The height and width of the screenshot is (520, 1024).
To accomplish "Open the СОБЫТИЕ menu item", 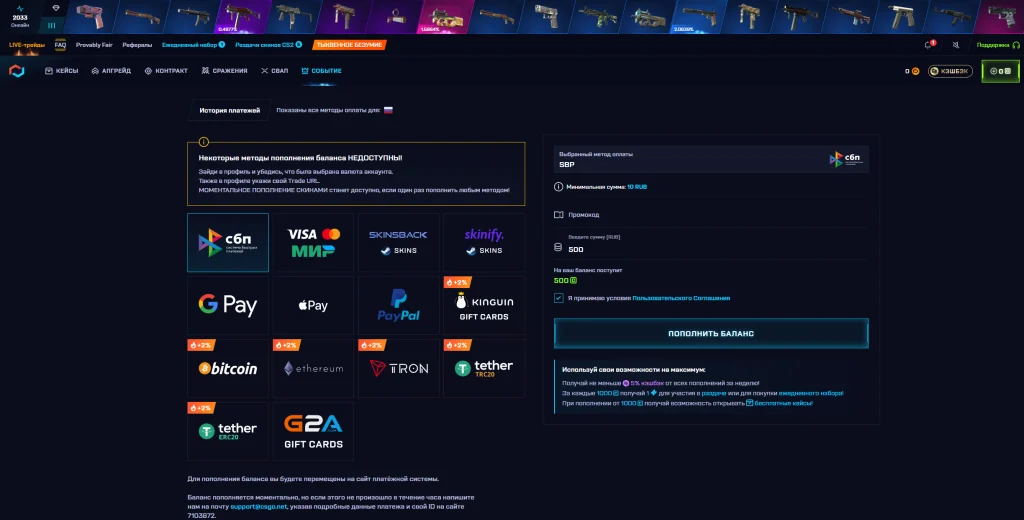I will (321, 71).
